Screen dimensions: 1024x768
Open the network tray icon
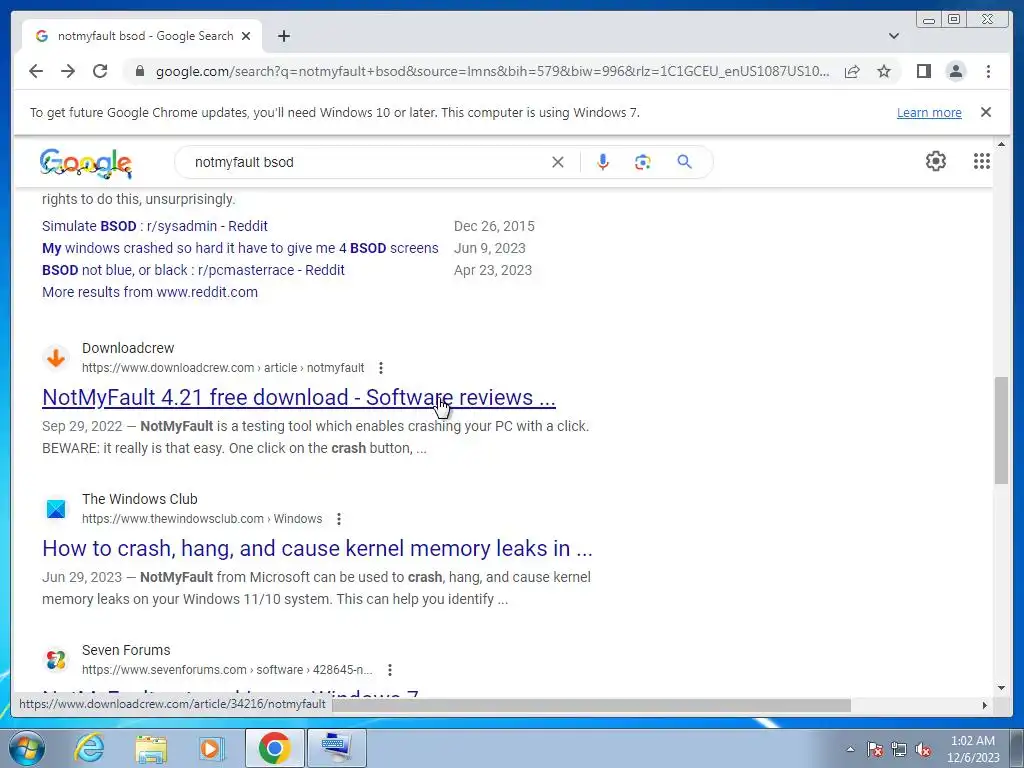(x=899, y=749)
